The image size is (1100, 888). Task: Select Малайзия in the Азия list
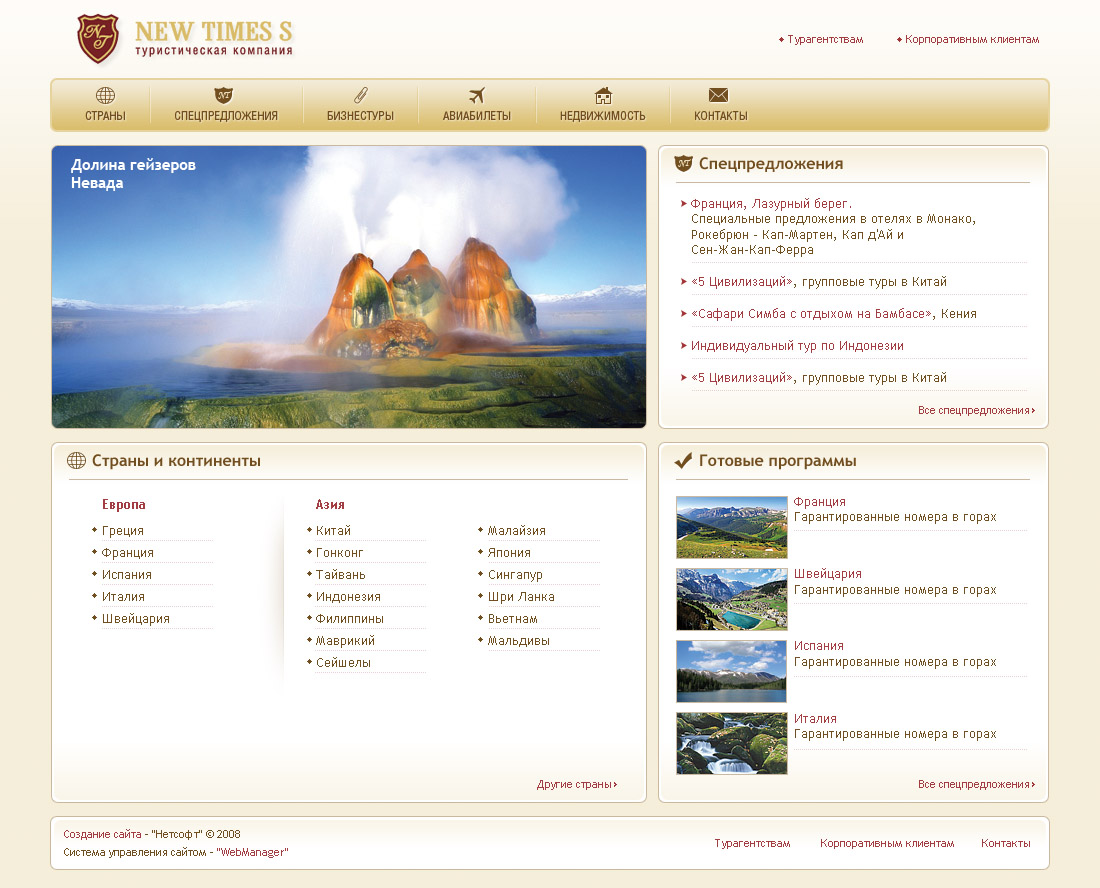[517, 531]
